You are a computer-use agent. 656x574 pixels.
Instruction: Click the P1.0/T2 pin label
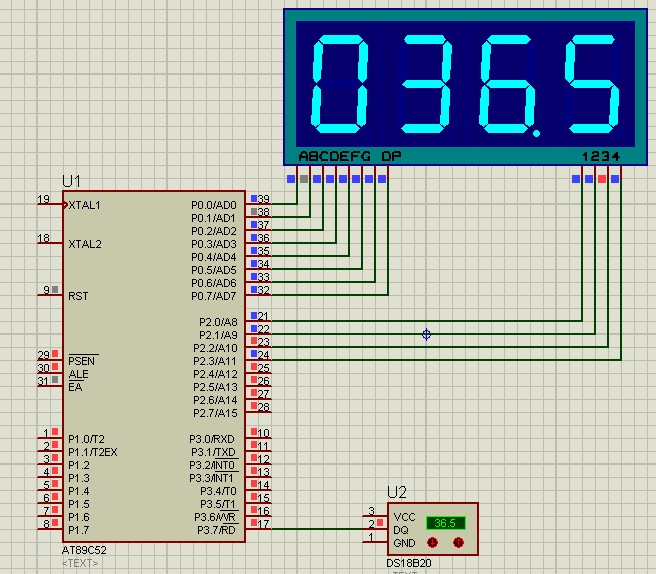tap(86, 439)
